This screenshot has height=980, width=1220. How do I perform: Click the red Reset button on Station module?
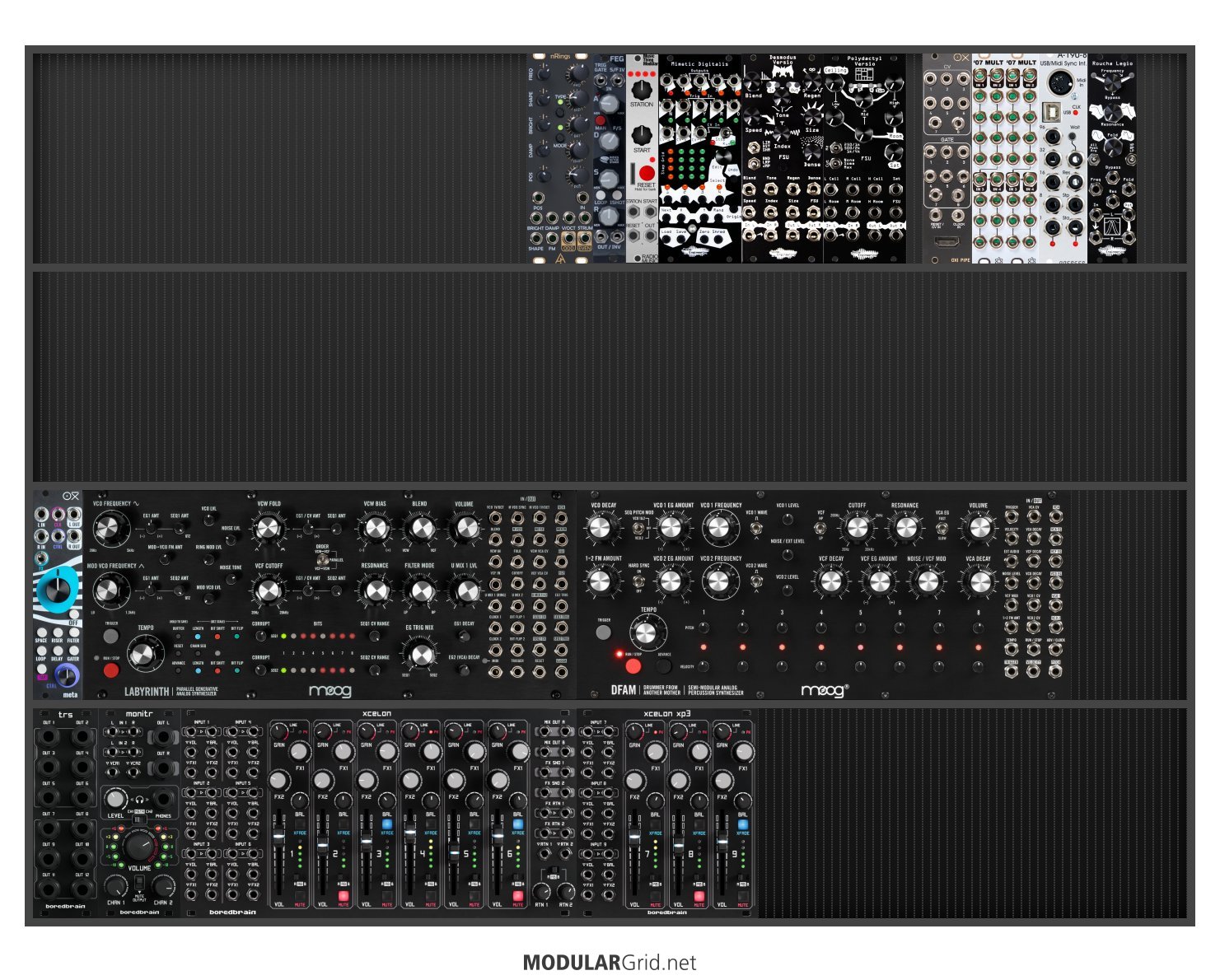pyautogui.click(x=647, y=173)
